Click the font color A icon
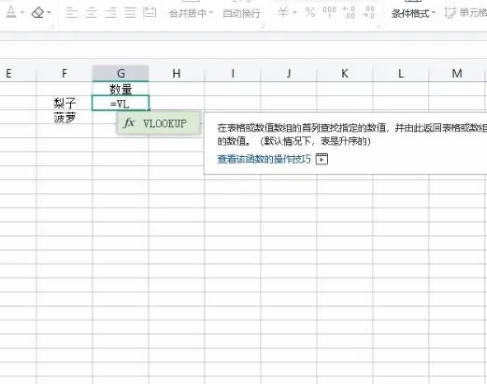 [x=11, y=12]
